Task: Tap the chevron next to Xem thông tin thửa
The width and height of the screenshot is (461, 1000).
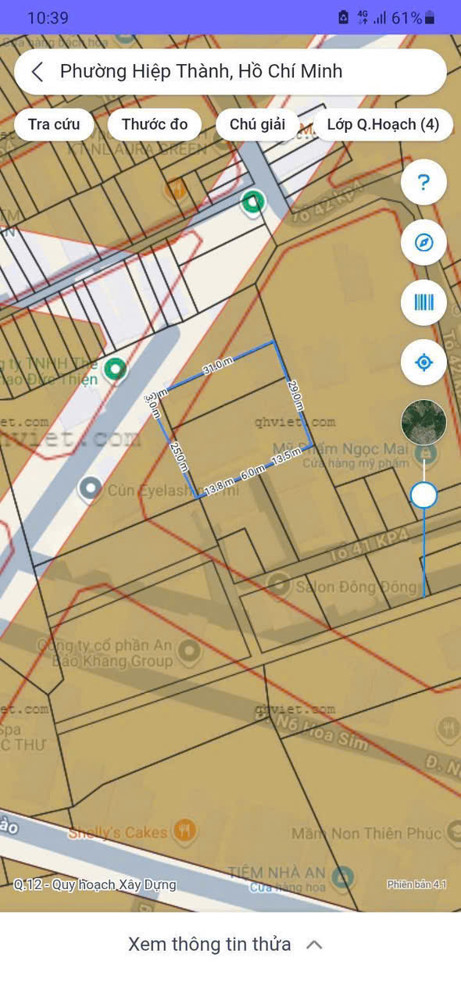Action: (314, 945)
